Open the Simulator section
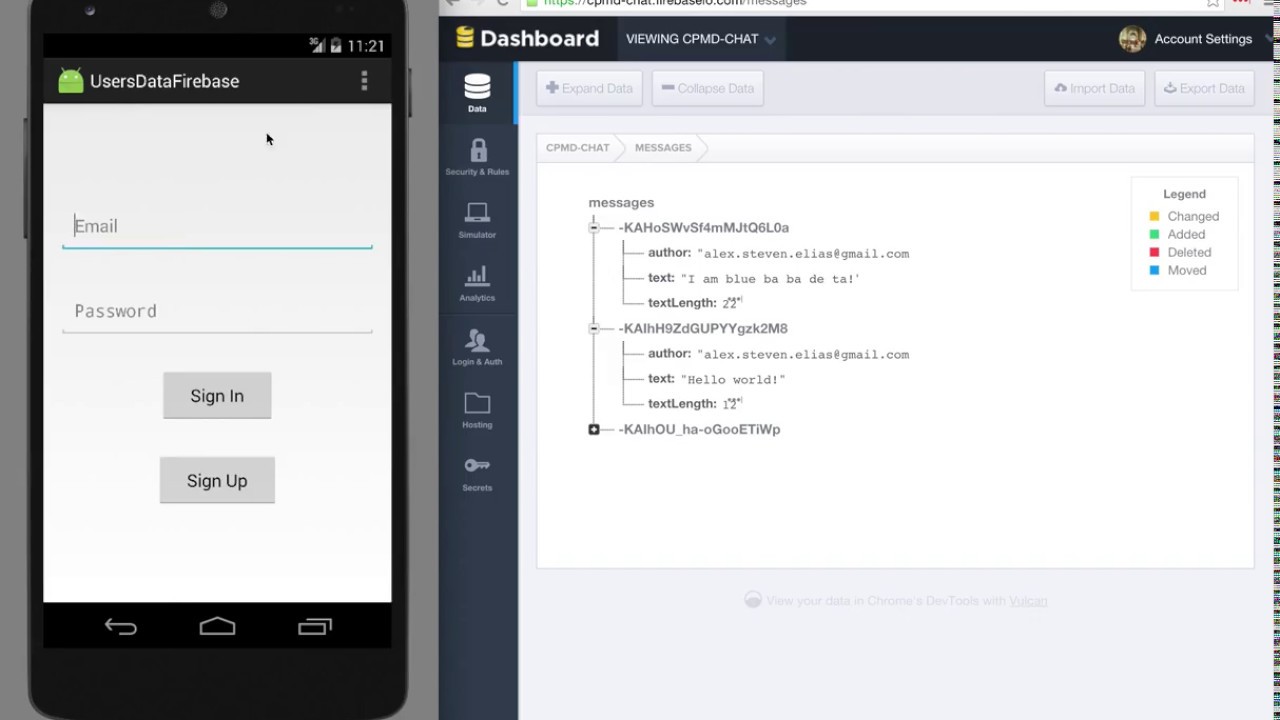 click(477, 220)
